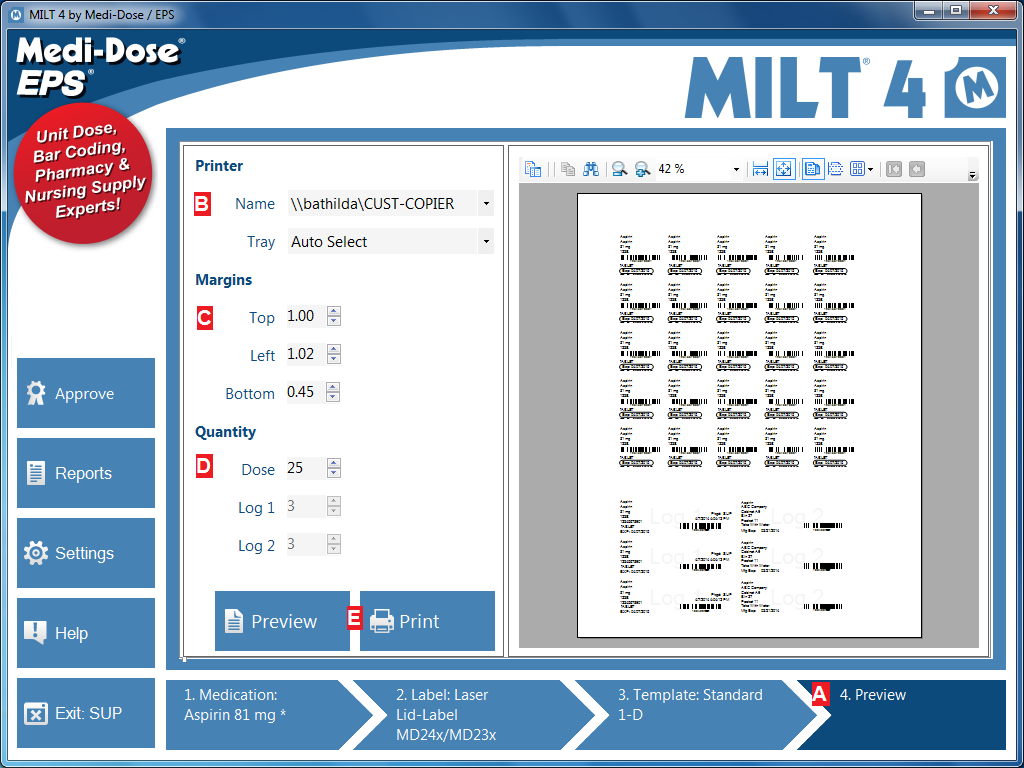Image resolution: width=1024 pixels, height=768 pixels.
Task: Maximize the MILT 4 window
Action: [x=956, y=10]
